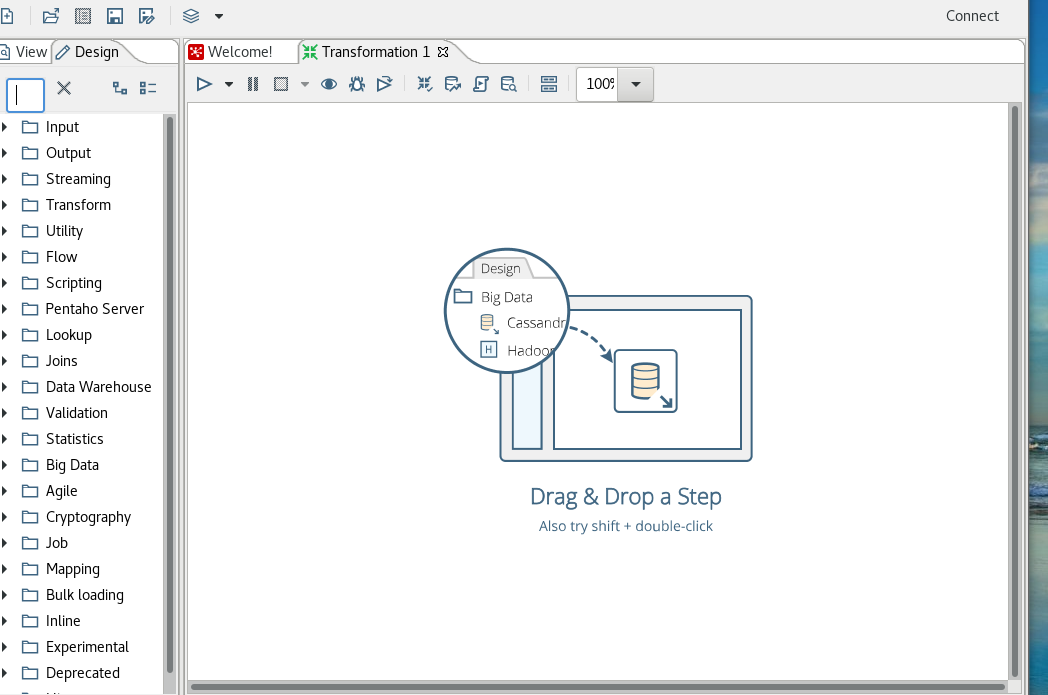The height and width of the screenshot is (695, 1048).
Task: Click the step search input field
Action: point(25,95)
